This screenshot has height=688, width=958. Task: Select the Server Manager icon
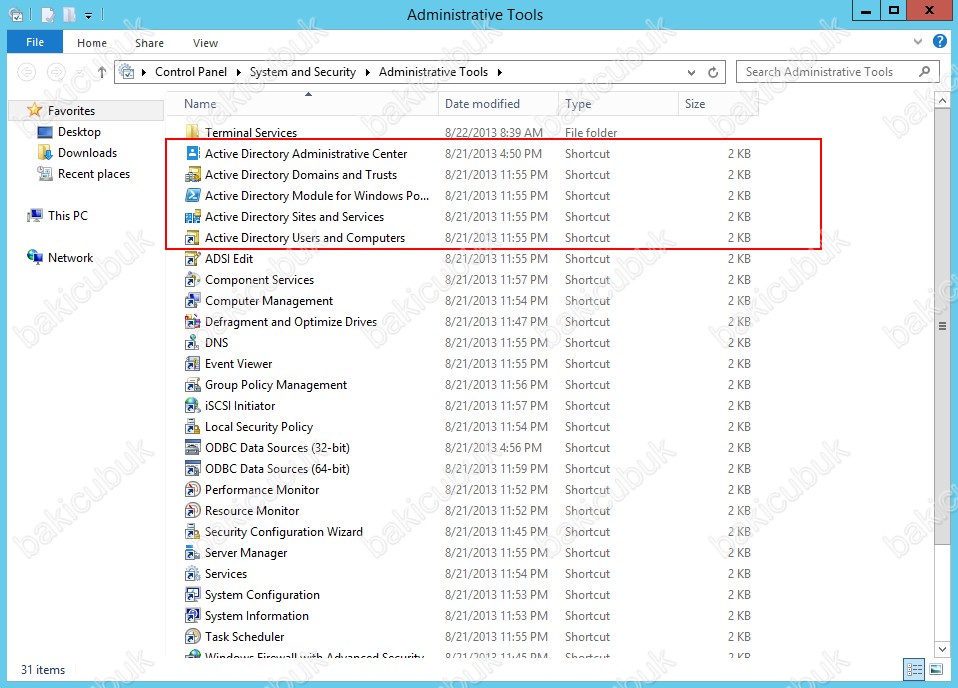pyautogui.click(x=192, y=553)
